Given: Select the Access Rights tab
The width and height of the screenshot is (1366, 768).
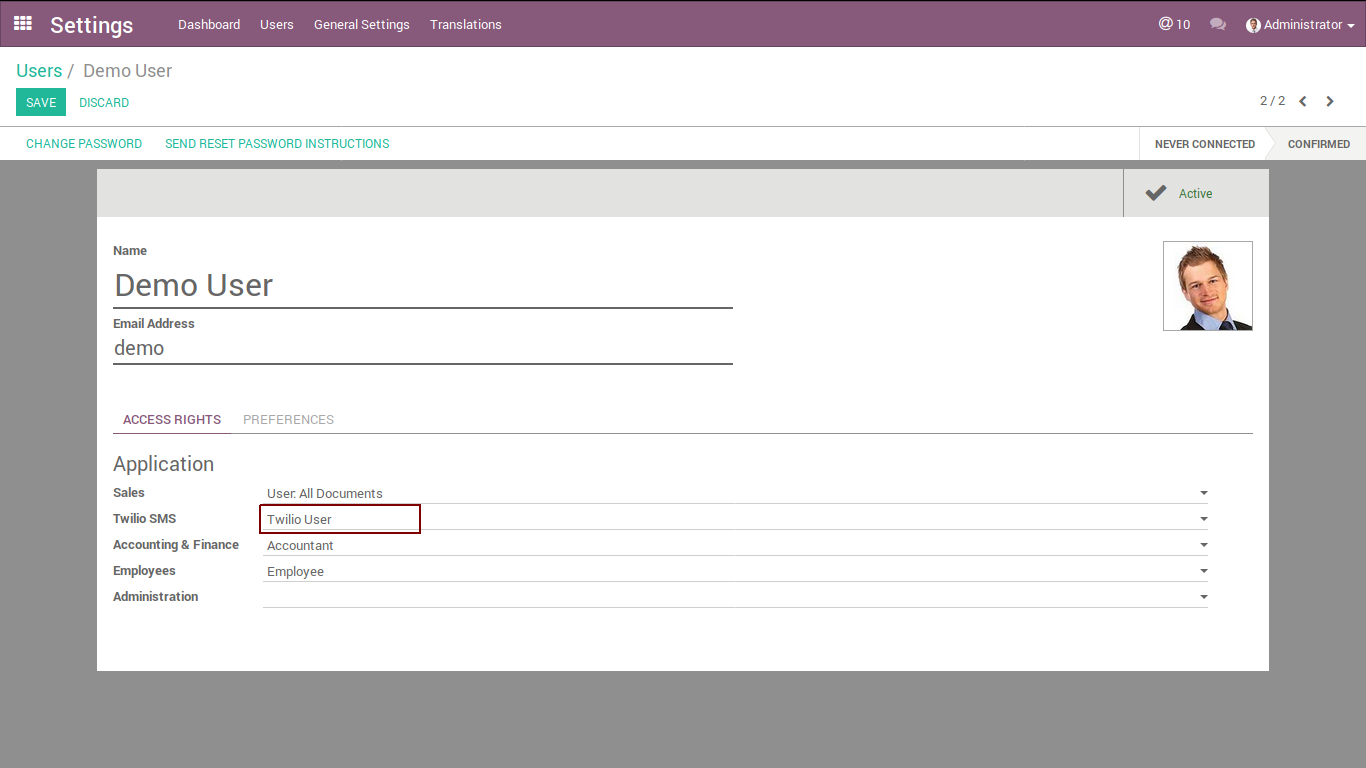Looking at the screenshot, I should pyautogui.click(x=172, y=419).
